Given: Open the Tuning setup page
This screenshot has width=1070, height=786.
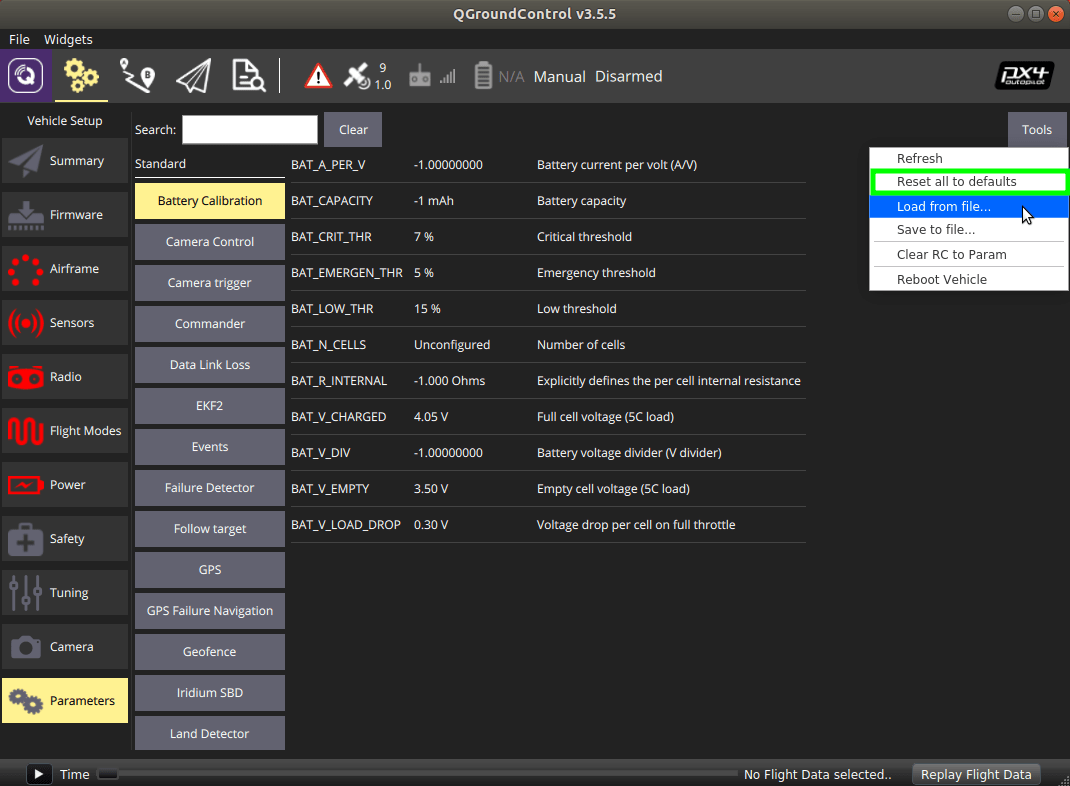Looking at the screenshot, I should 65,593.
